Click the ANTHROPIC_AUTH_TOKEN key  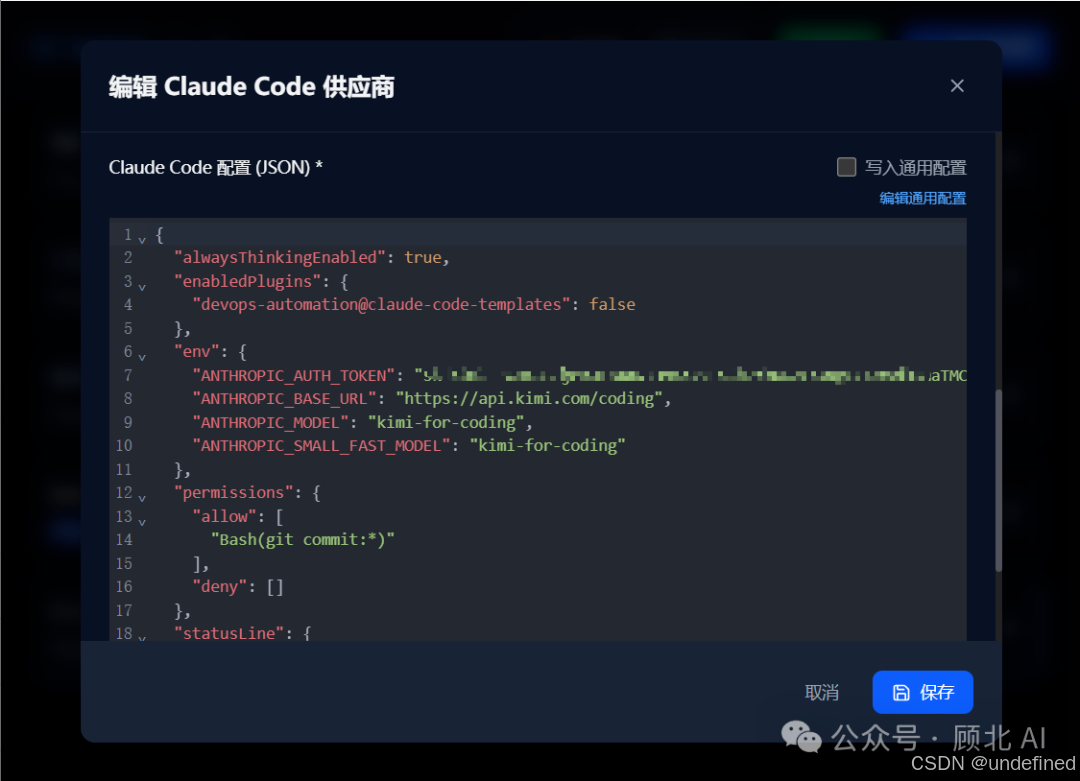(294, 375)
